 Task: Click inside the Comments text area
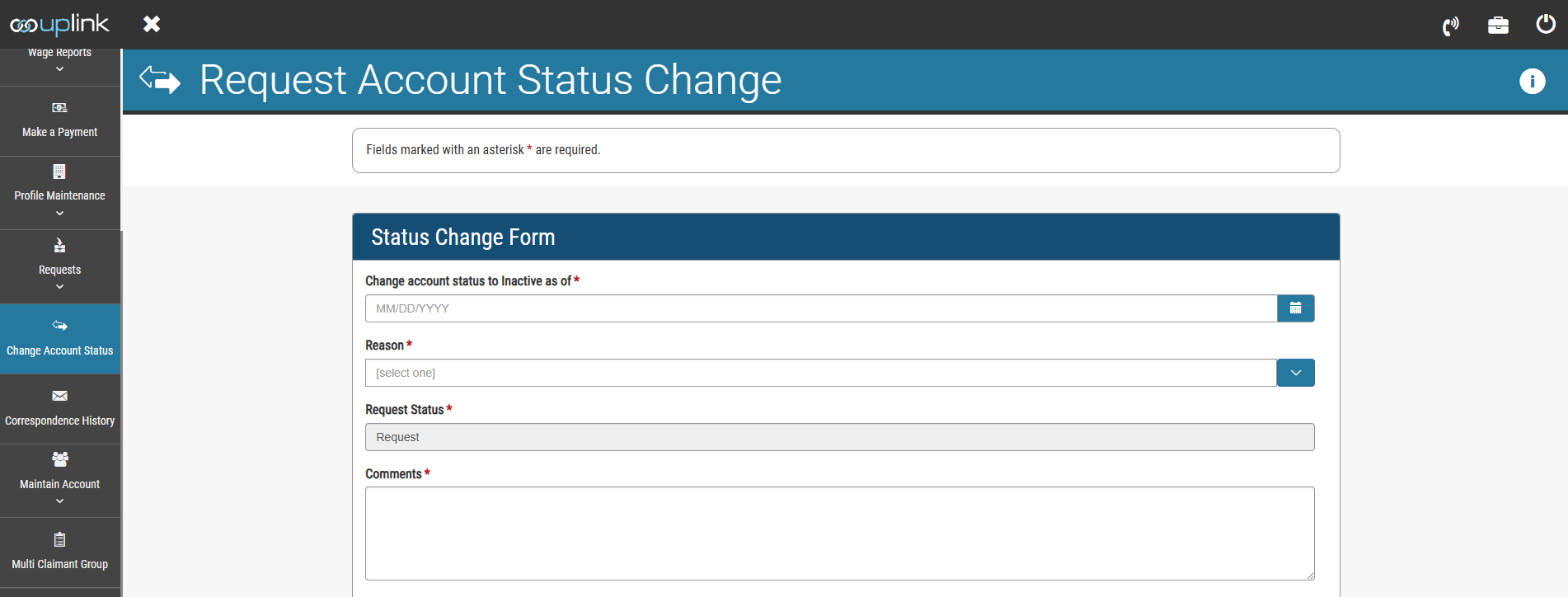[839, 534]
